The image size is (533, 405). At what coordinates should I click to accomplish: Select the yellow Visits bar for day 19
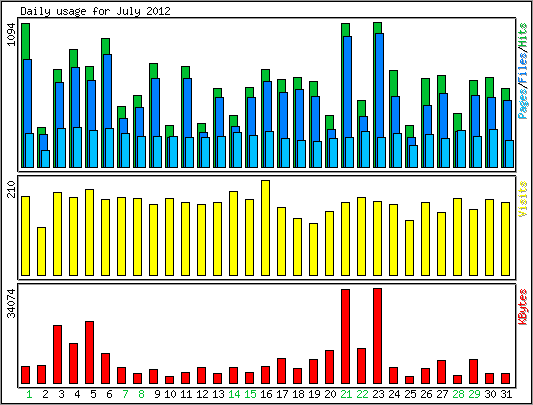point(313,249)
